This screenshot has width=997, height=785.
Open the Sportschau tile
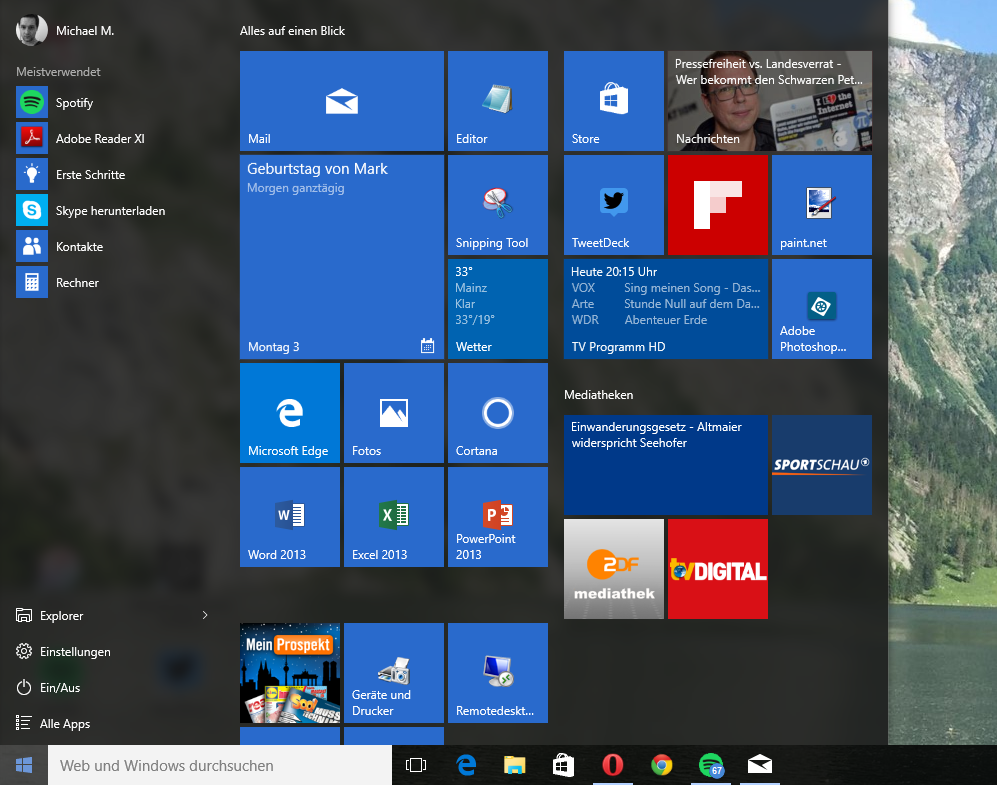coord(822,465)
